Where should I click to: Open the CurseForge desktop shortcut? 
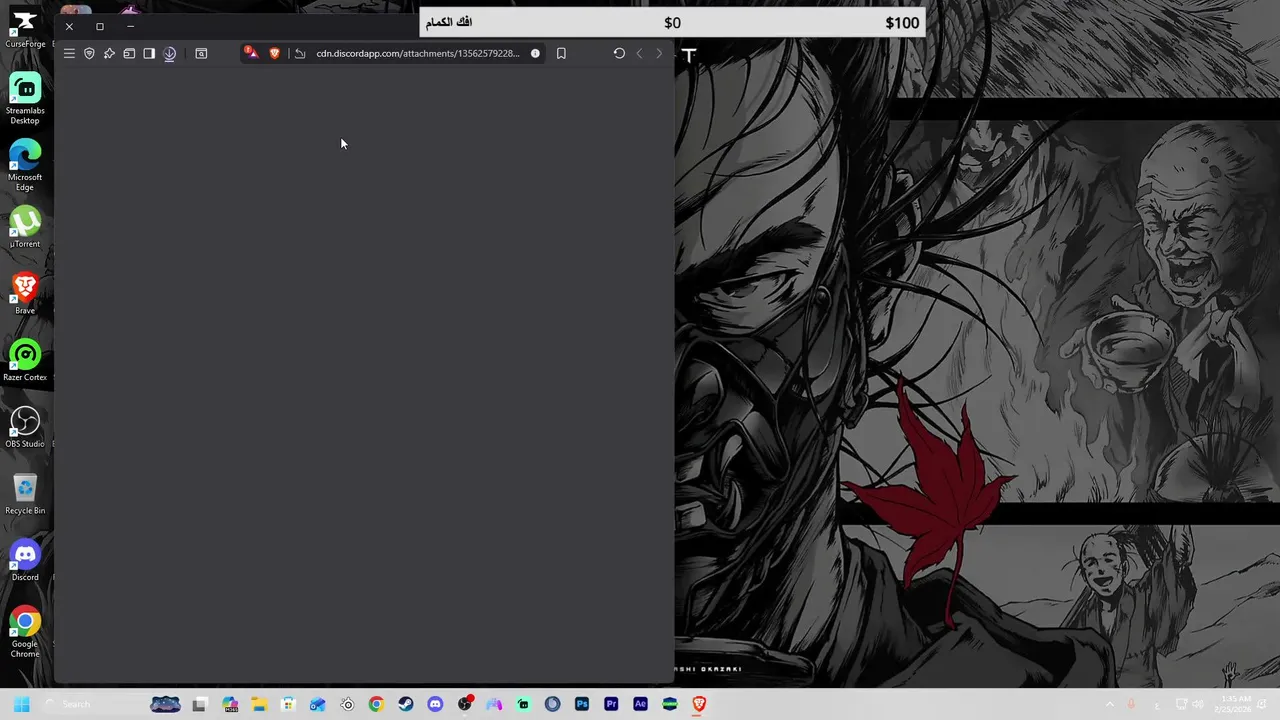pyautogui.click(x=25, y=29)
